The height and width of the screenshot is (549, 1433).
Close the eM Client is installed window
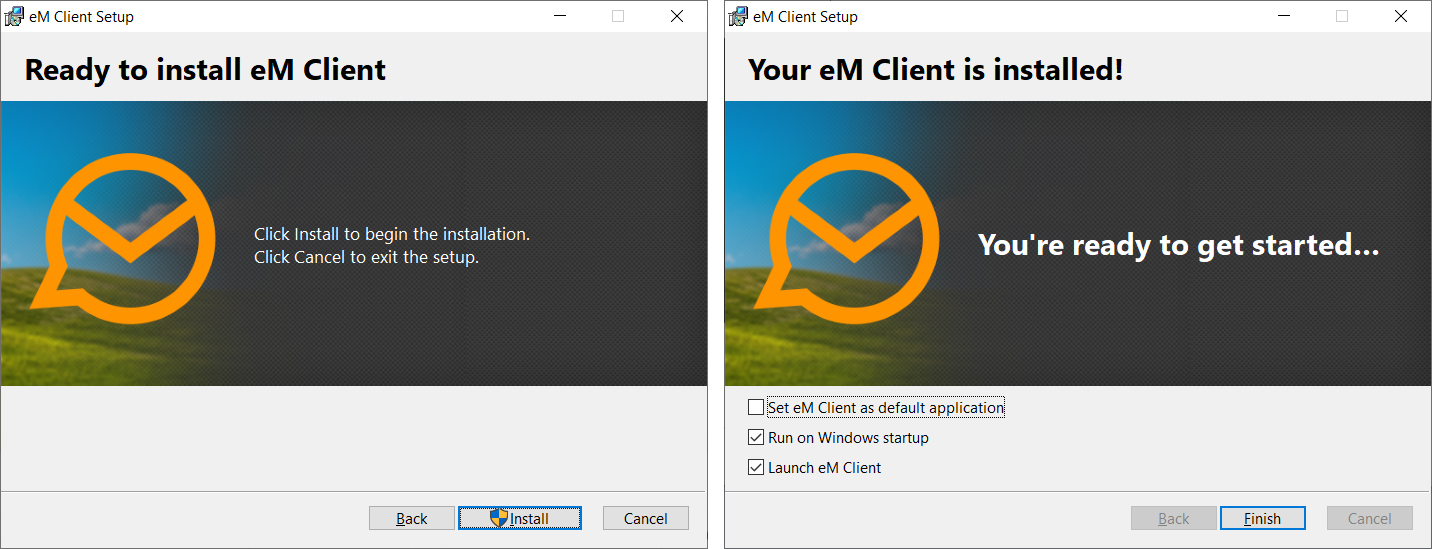[x=1401, y=16]
